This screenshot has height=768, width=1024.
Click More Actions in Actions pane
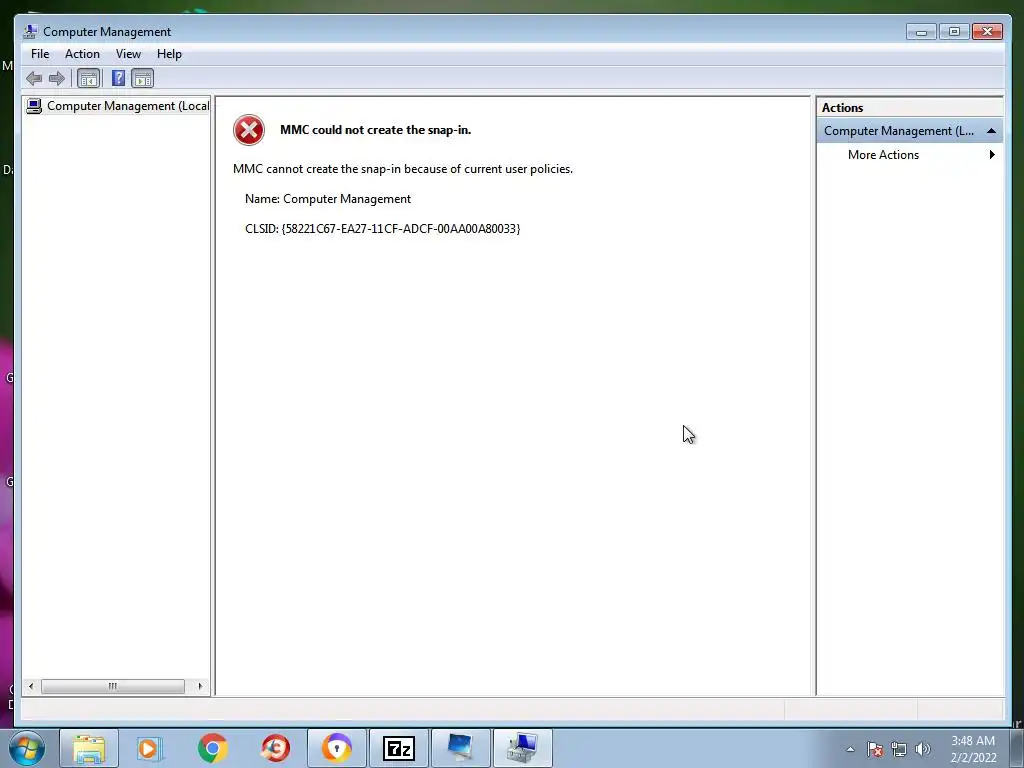click(x=883, y=155)
